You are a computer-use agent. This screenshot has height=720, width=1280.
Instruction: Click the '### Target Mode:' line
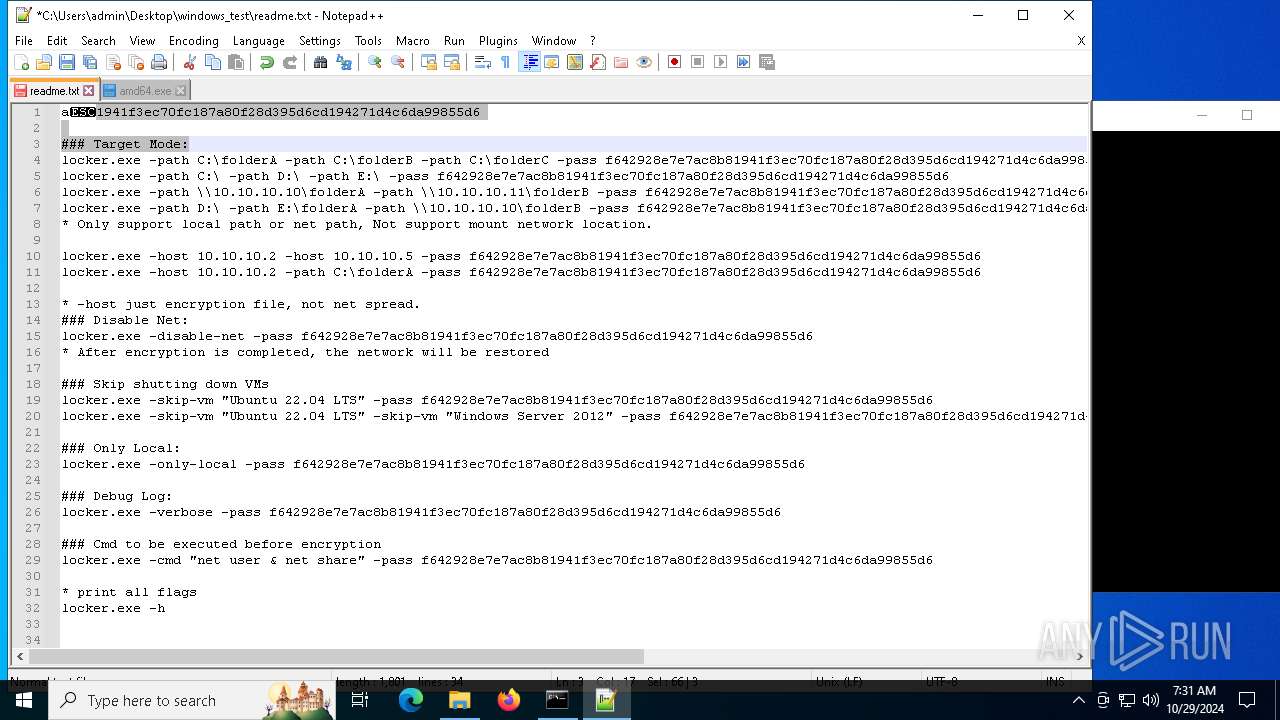point(125,144)
